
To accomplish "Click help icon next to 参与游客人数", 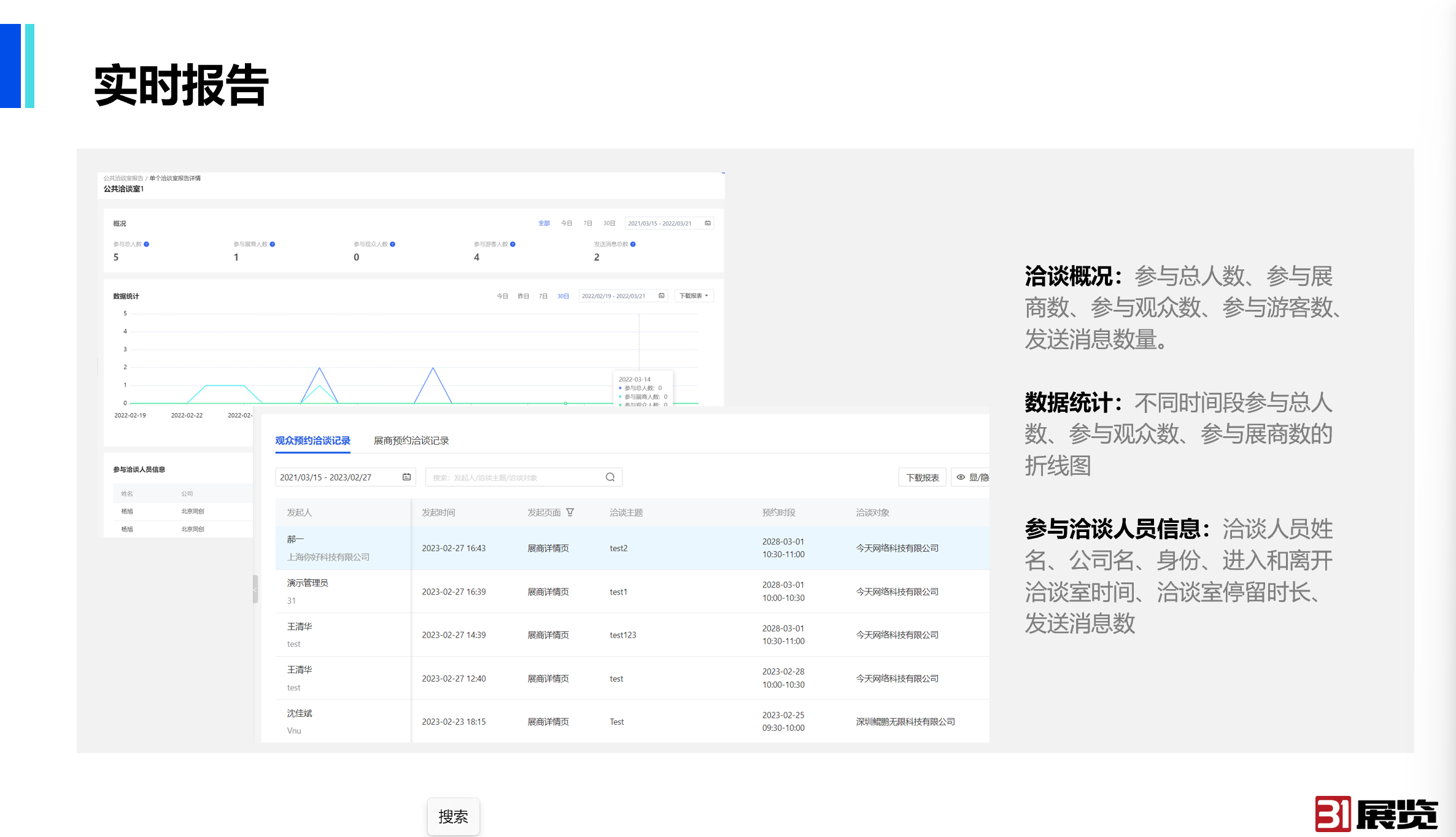I will pyautogui.click(x=513, y=244).
